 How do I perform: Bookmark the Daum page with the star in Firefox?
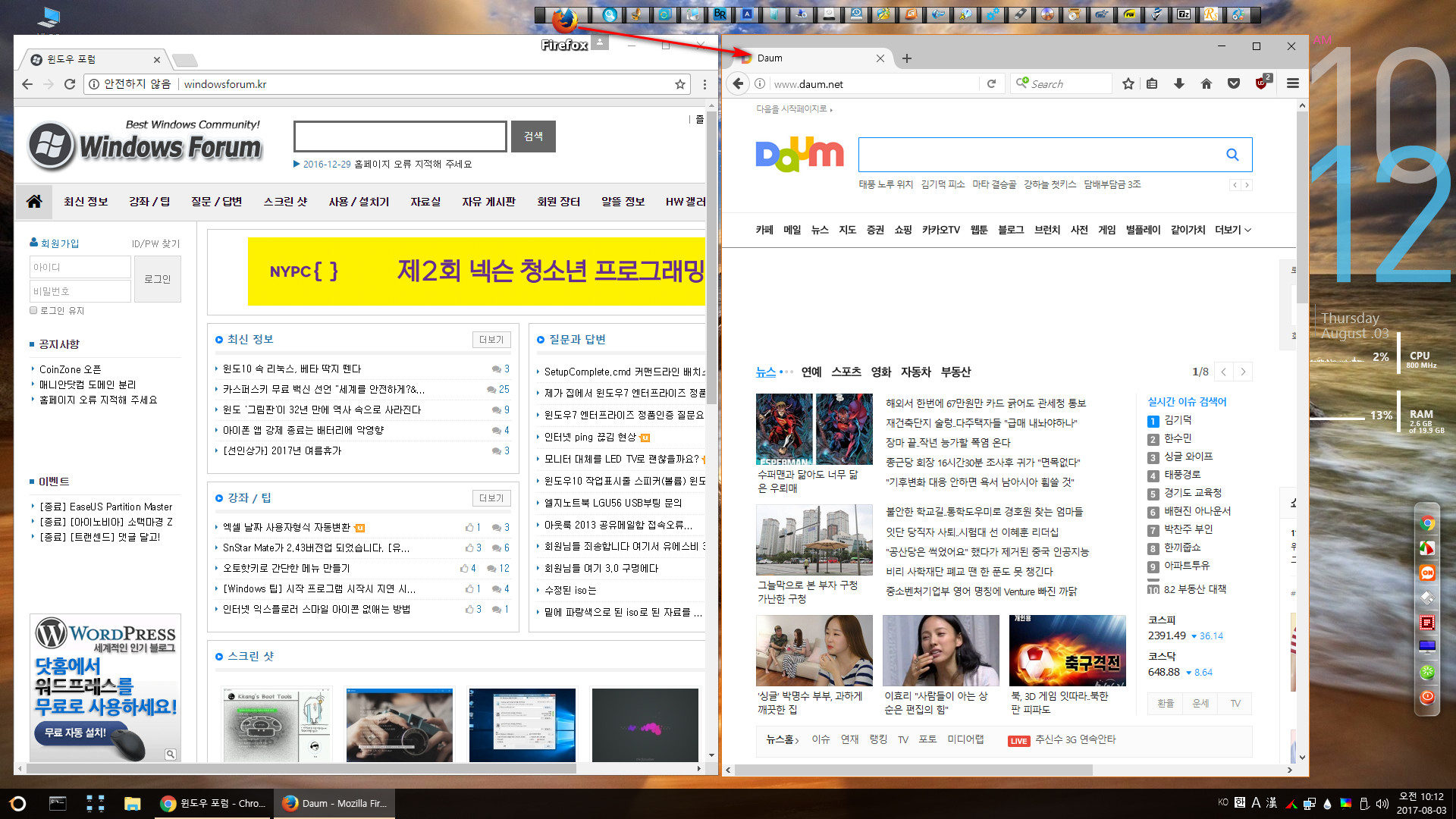1128,84
